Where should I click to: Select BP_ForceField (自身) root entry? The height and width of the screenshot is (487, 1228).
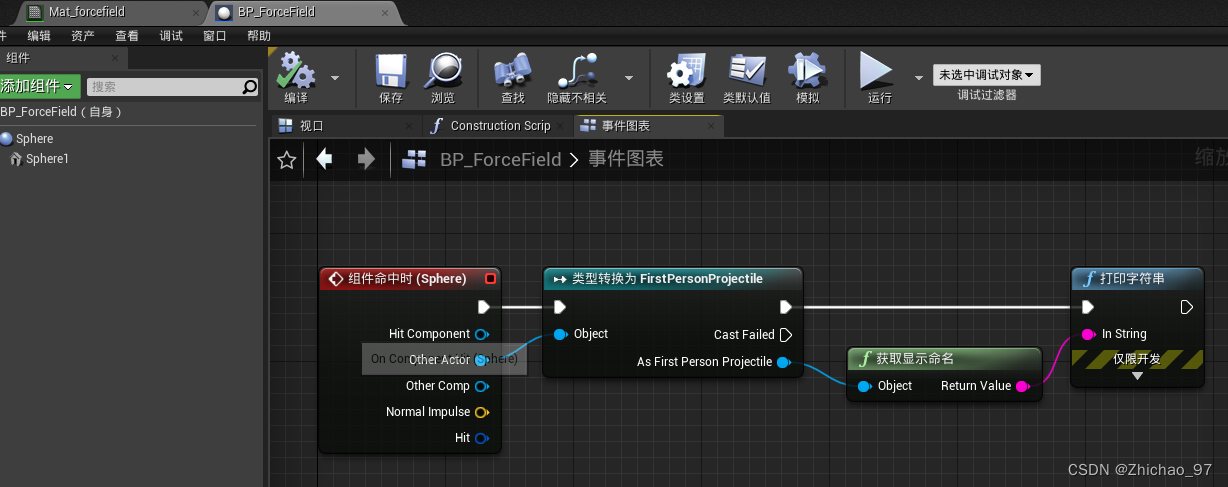[x=62, y=112]
